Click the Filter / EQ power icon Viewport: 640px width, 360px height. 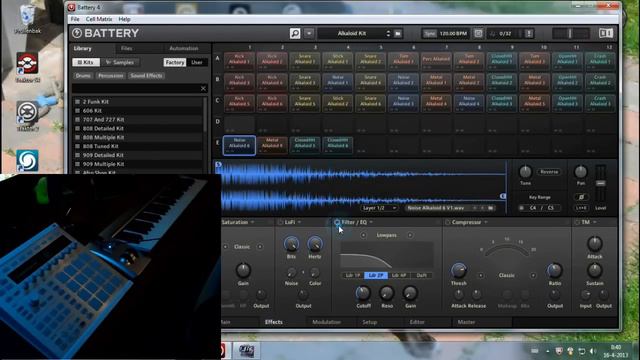pyautogui.click(x=337, y=222)
